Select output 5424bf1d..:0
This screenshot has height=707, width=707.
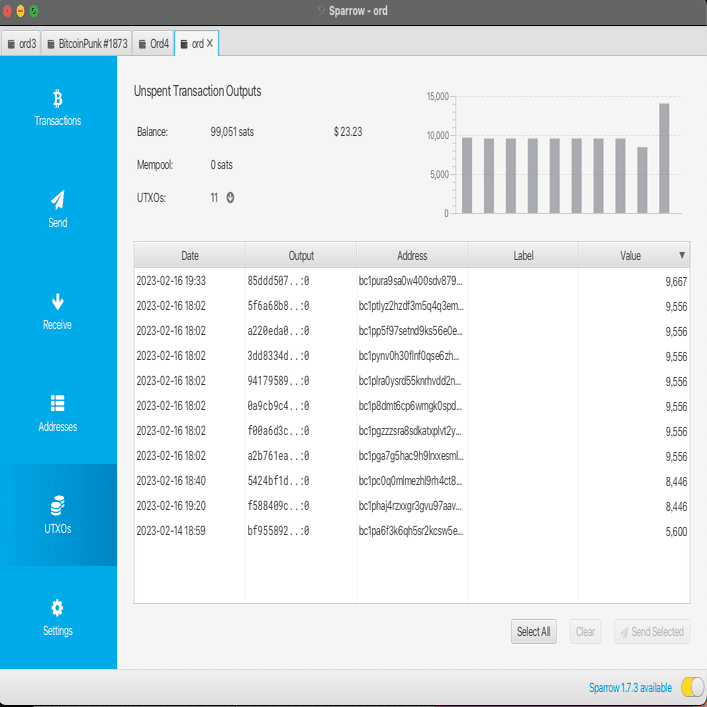pyautogui.click(x=278, y=481)
